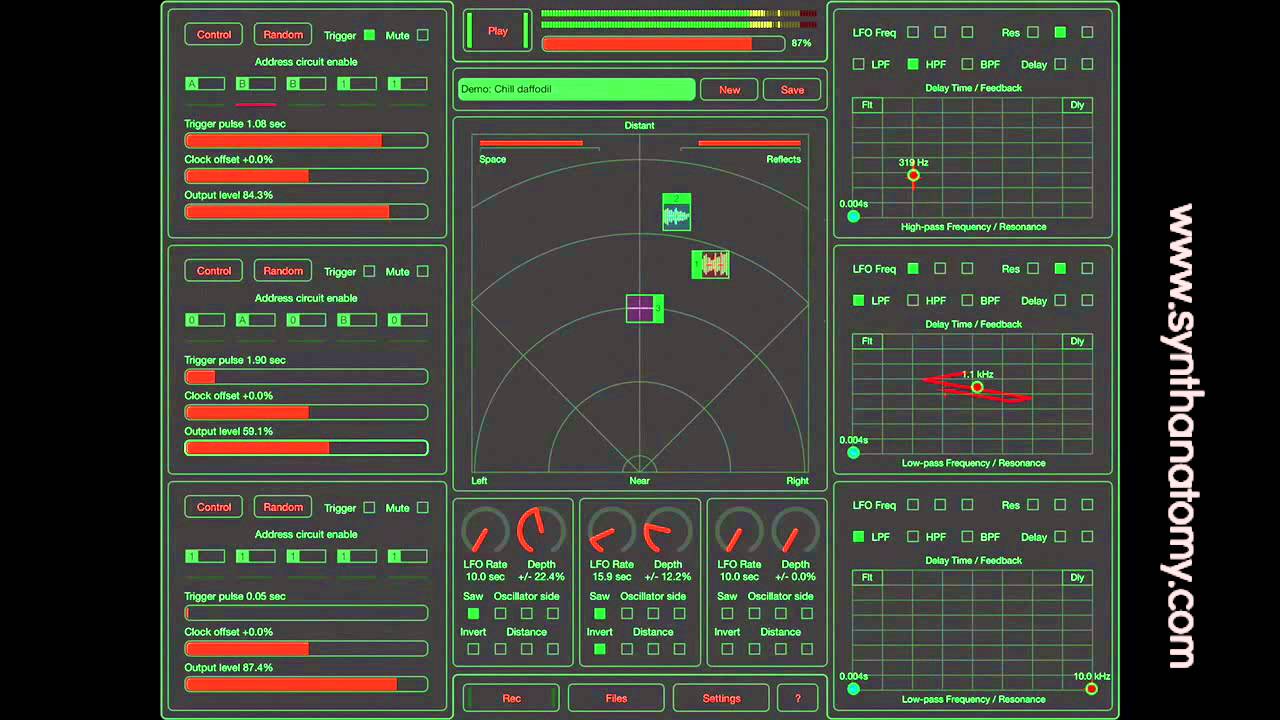Click the Depth knob showing +/- 0.0%

(796, 531)
